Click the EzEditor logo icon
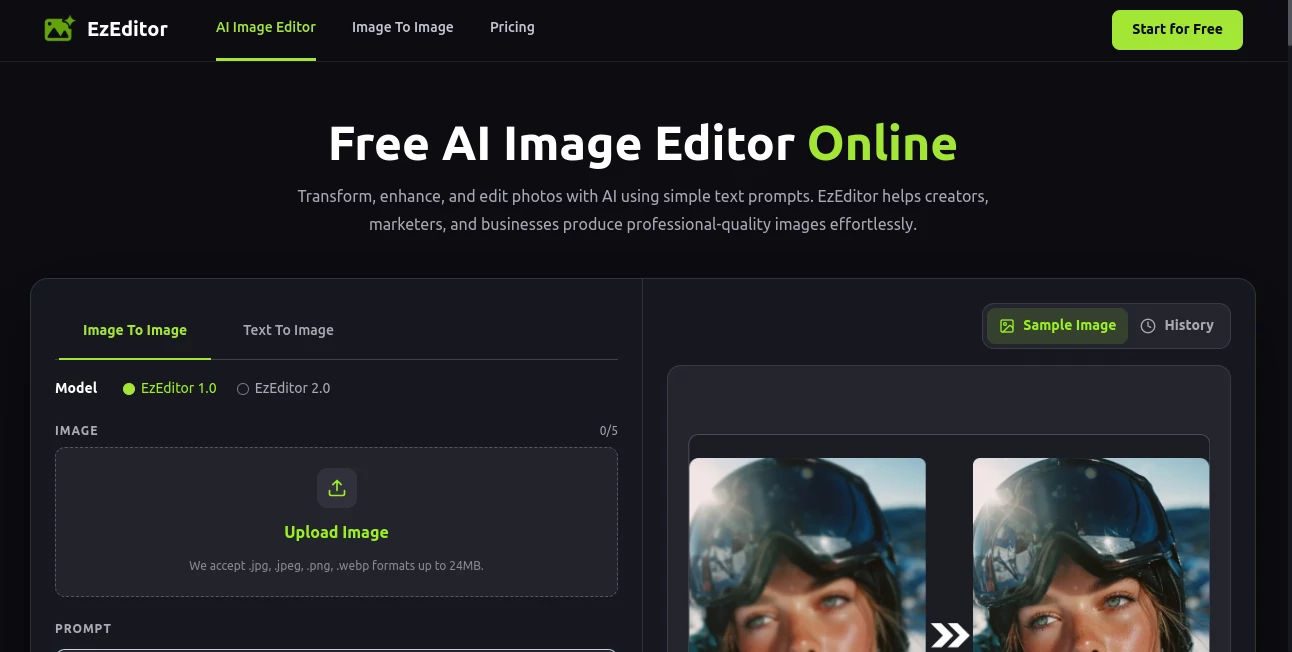This screenshot has height=652, width=1292. click(x=59, y=28)
